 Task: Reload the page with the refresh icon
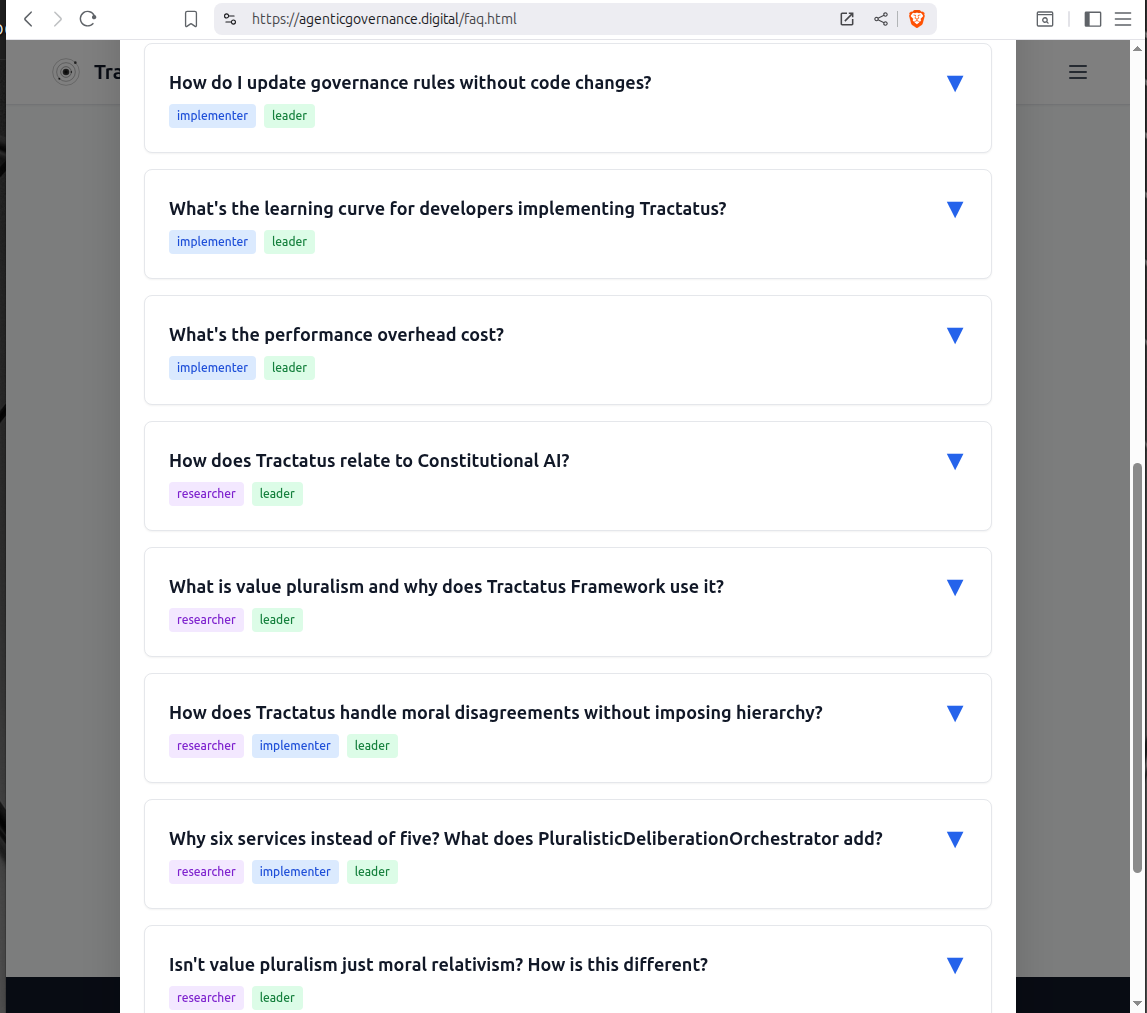(88, 19)
